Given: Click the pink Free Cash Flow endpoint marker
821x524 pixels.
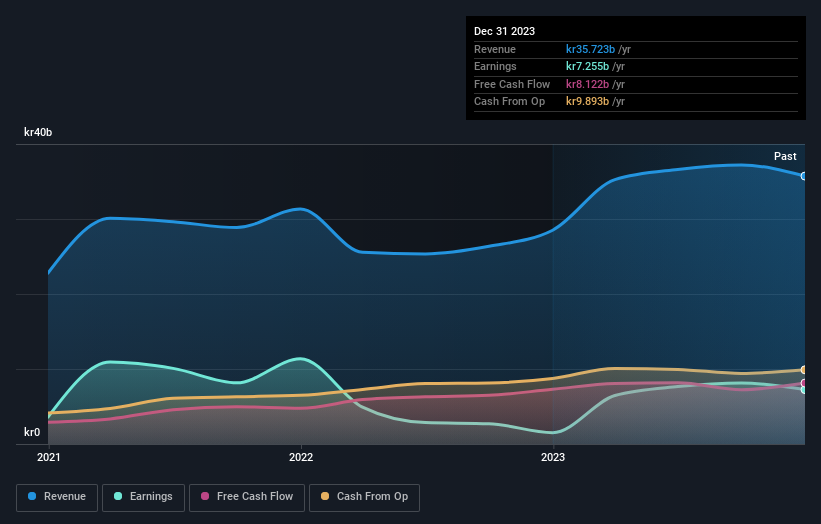Looking at the screenshot, I should (x=804, y=383).
